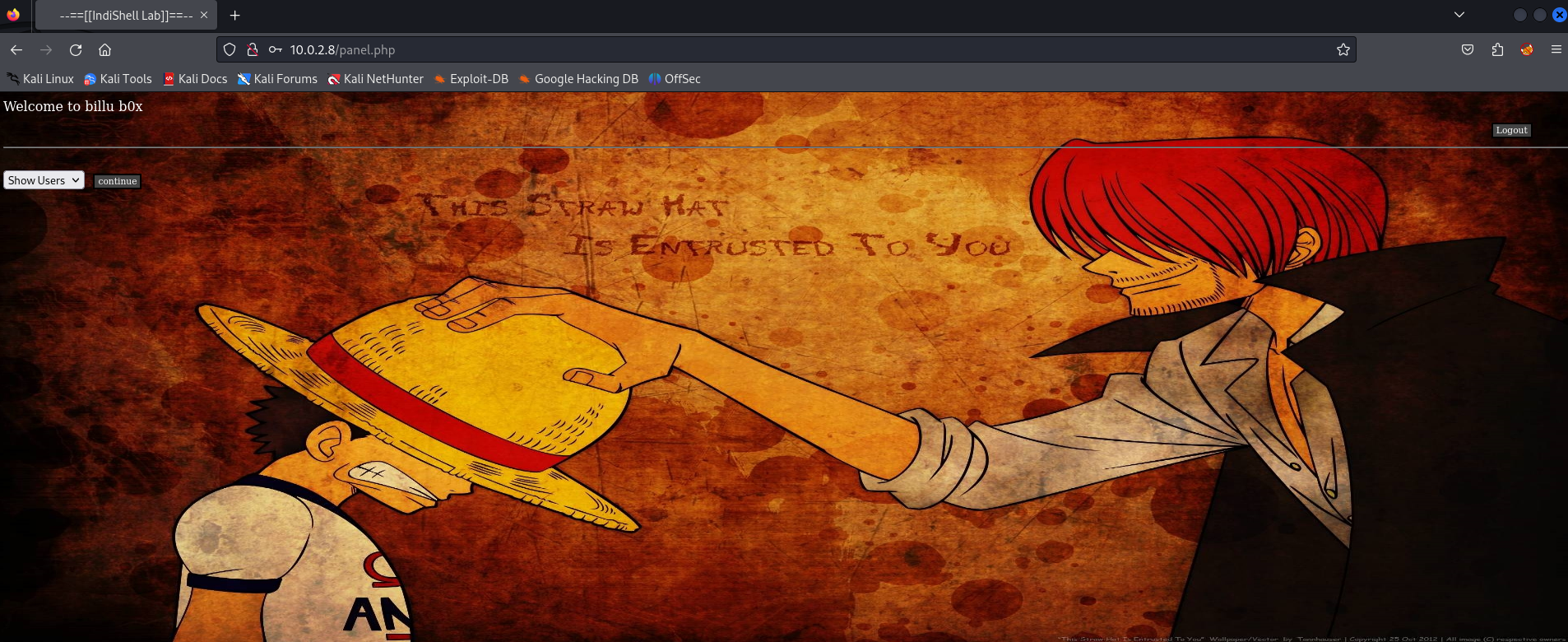Image resolution: width=1568 pixels, height=642 pixels.
Task: Open the Firefox application menu
Action: coord(1556,49)
